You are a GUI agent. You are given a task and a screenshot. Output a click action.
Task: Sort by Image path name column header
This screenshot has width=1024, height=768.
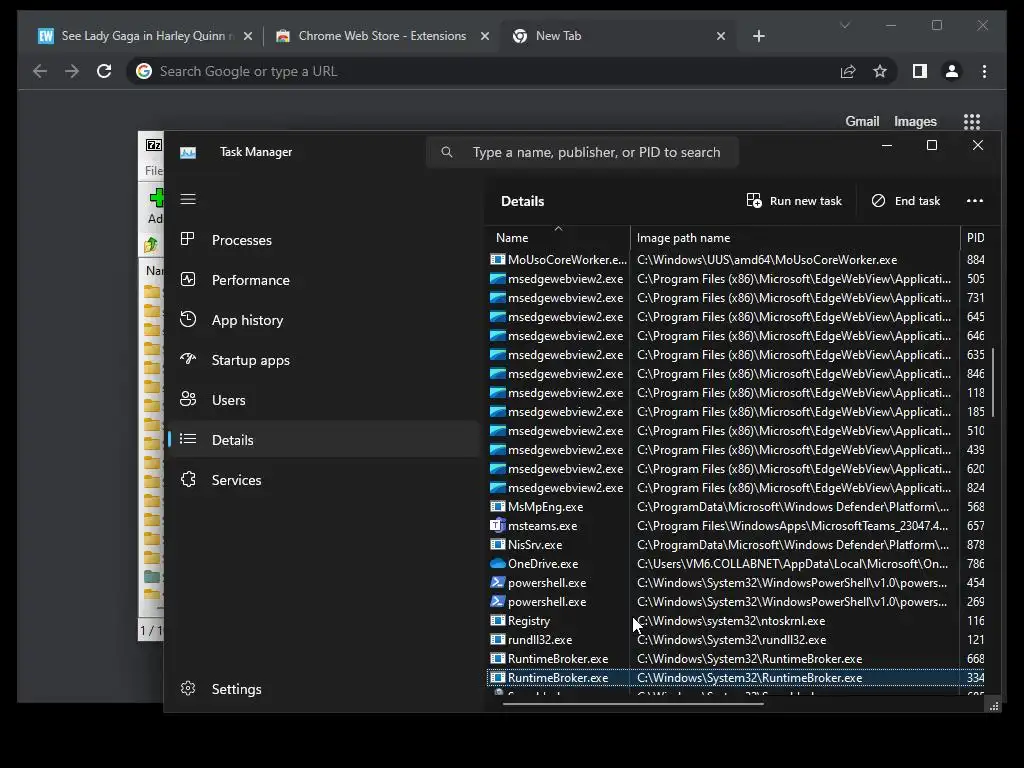(795, 238)
